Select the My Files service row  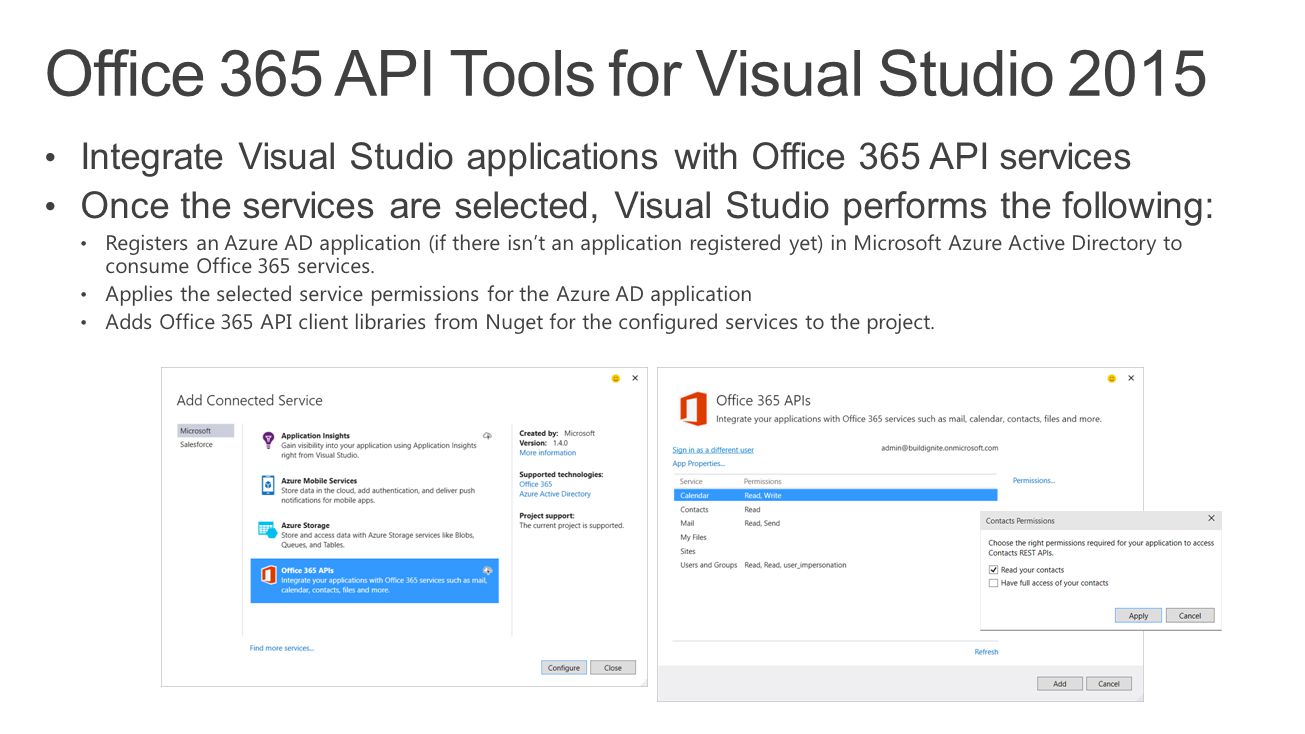click(836, 537)
